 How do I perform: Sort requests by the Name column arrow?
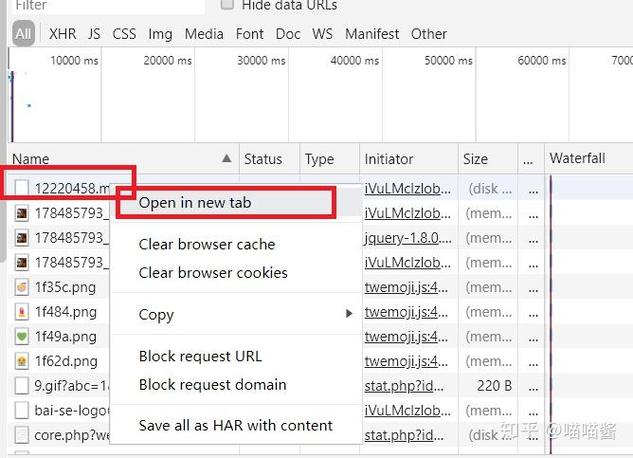coord(226,159)
